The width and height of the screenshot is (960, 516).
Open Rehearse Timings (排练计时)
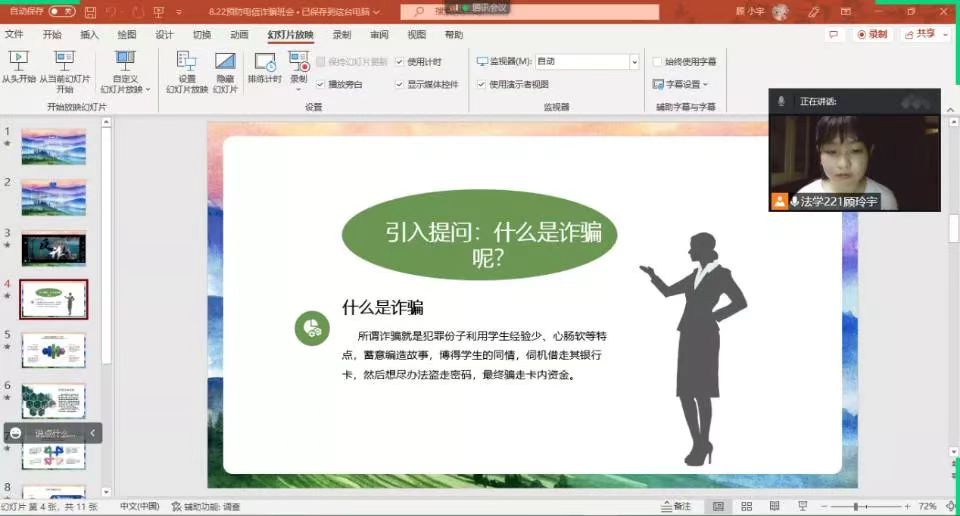tap(265, 68)
